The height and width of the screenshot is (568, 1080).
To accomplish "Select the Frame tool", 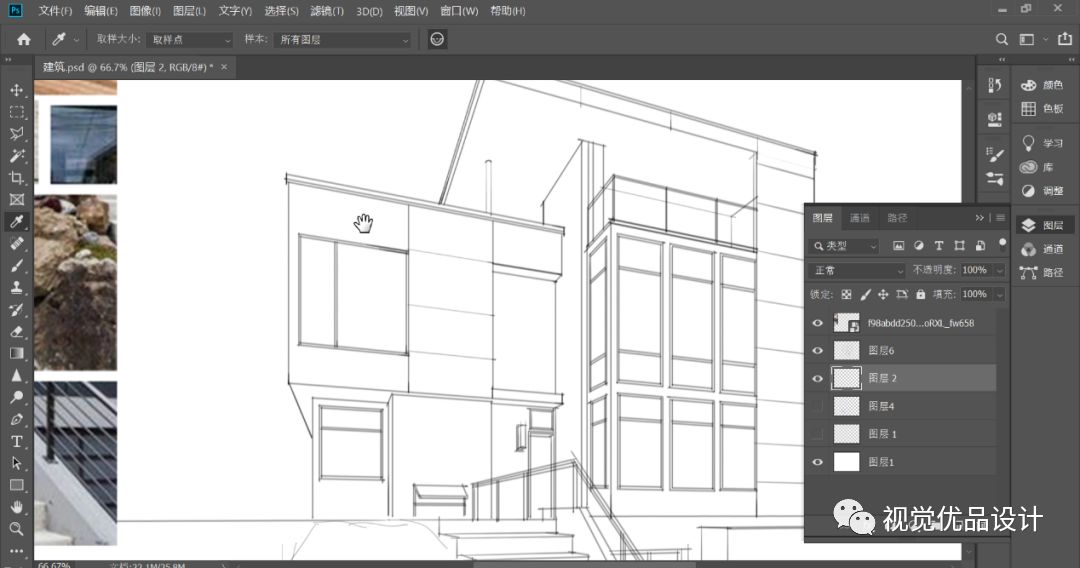I will [17, 200].
